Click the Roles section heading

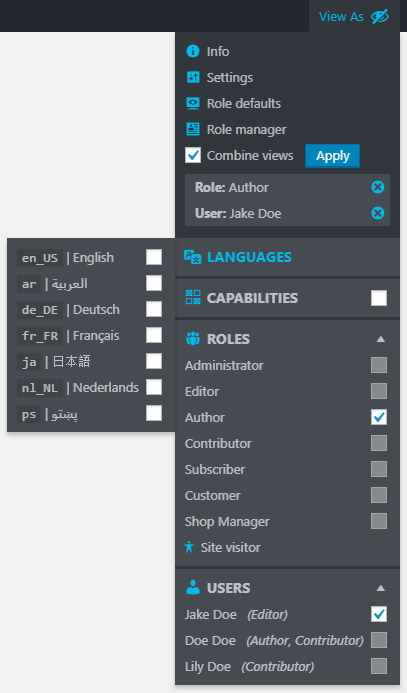coord(228,339)
